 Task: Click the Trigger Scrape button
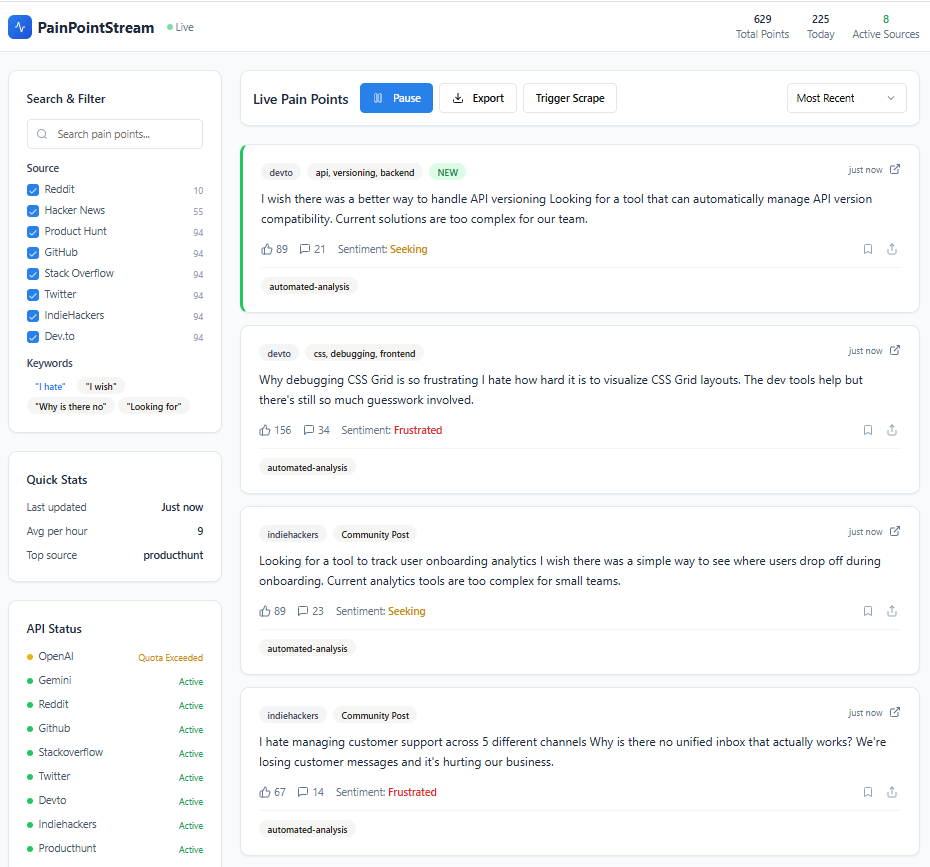[569, 98]
